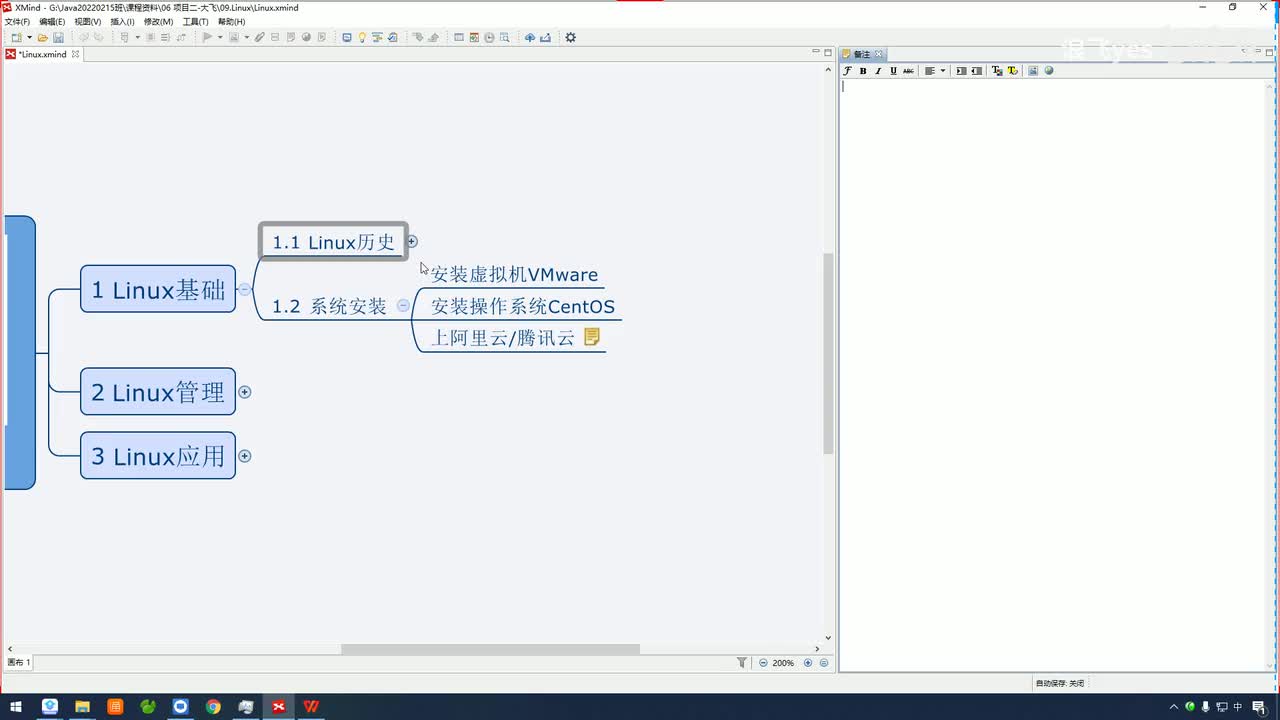Image resolution: width=1280 pixels, height=720 pixels.
Task: Choose text color in notes toolbar
Action: (997, 71)
